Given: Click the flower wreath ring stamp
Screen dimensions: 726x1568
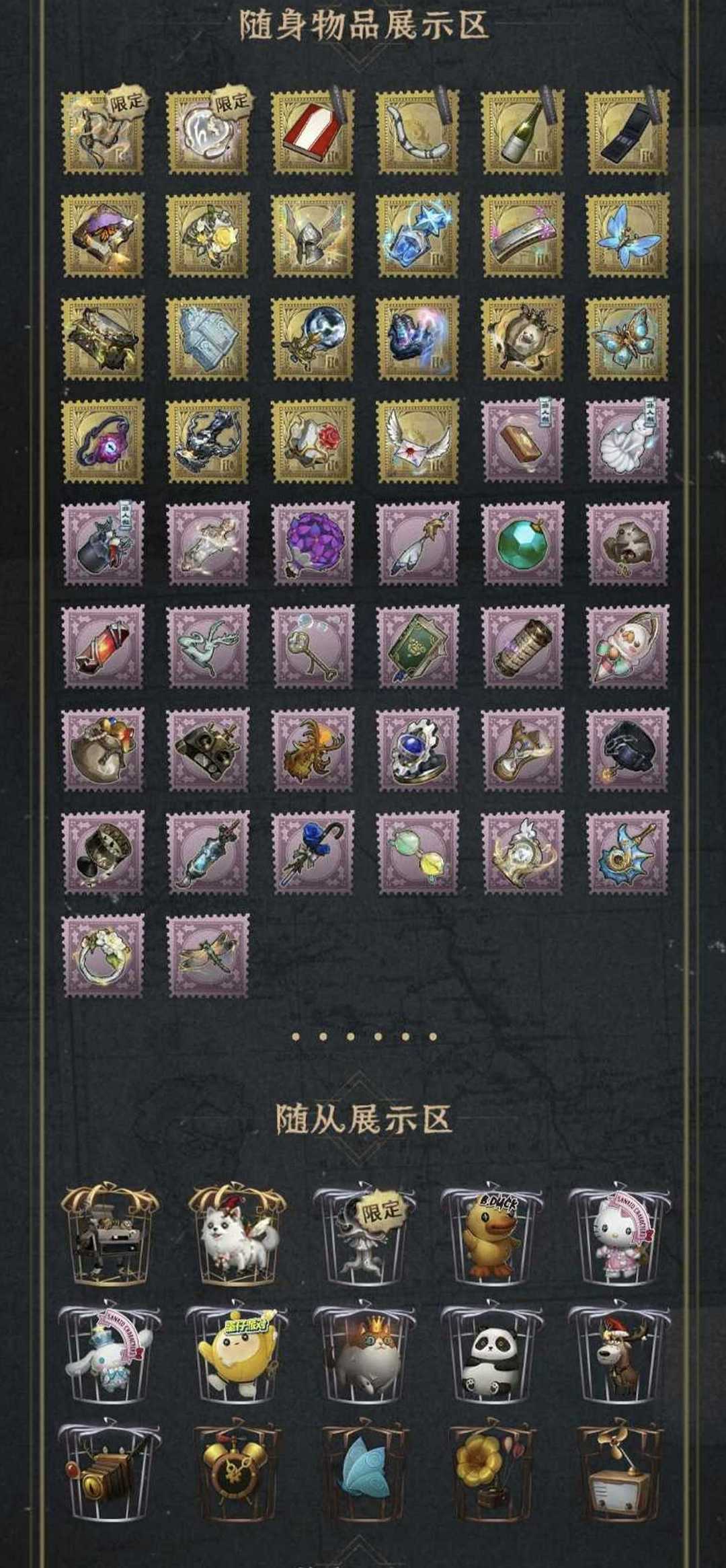Looking at the screenshot, I should (103, 955).
